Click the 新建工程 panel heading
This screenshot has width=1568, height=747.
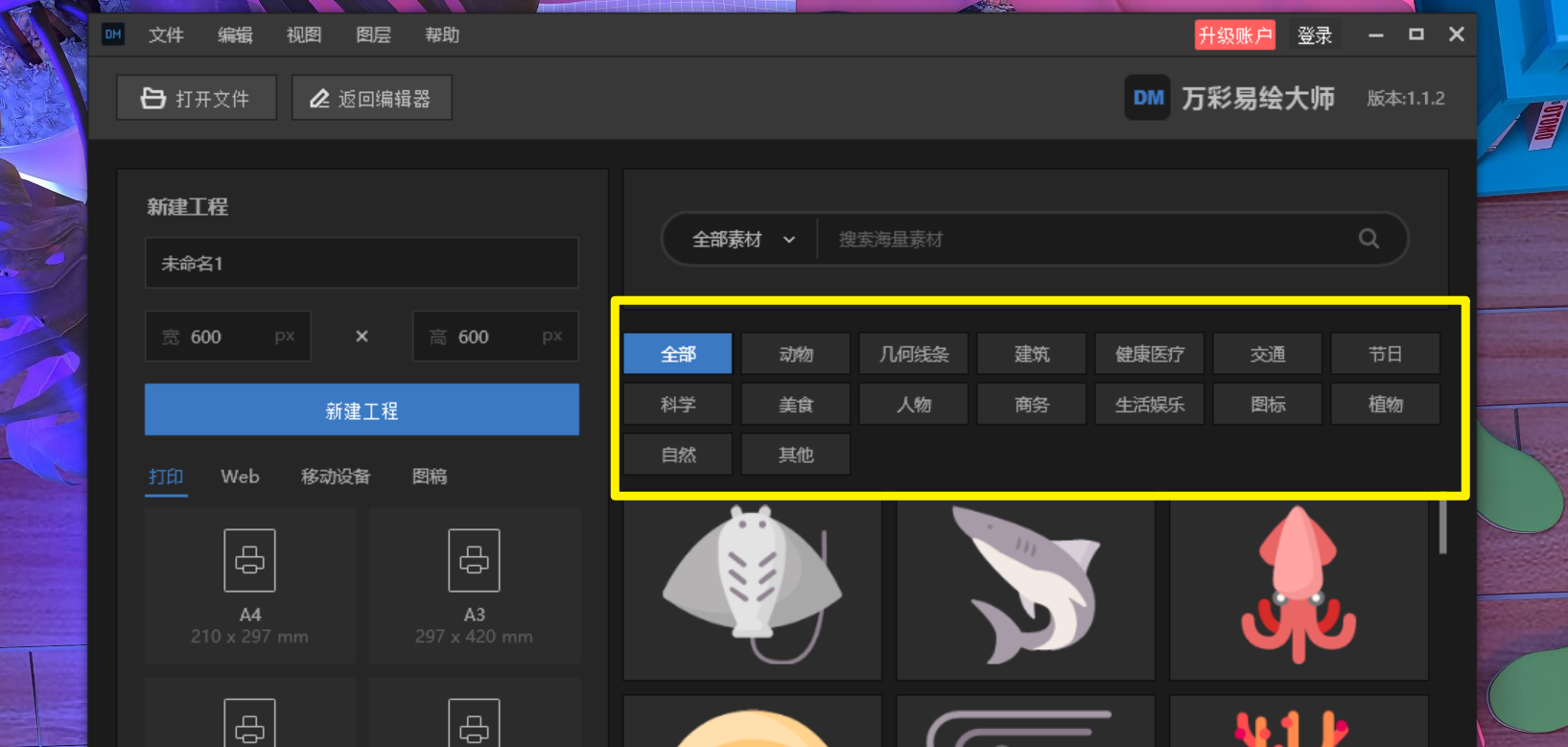[x=187, y=206]
